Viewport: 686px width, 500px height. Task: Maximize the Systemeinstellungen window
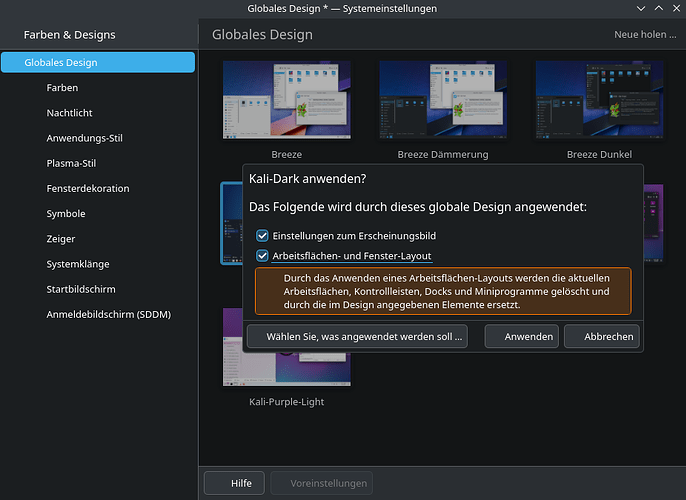pyautogui.click(x=659, y=8)
